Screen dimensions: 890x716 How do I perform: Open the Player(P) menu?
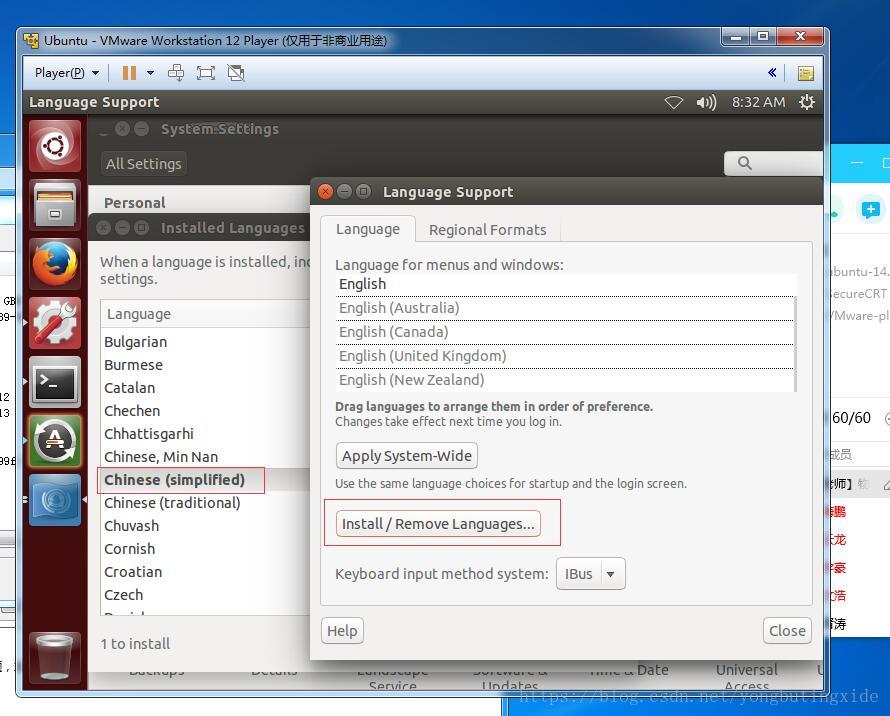(67, 73)
